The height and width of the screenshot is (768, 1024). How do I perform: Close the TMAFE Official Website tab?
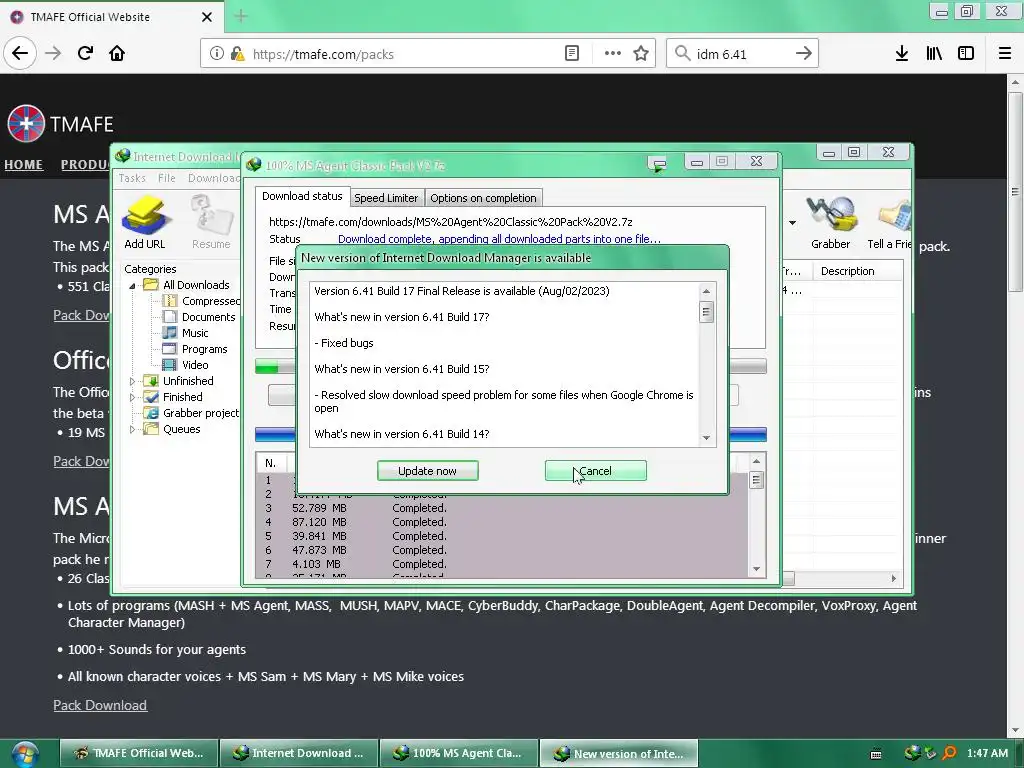pyautogui.click(x=207, y=17)
